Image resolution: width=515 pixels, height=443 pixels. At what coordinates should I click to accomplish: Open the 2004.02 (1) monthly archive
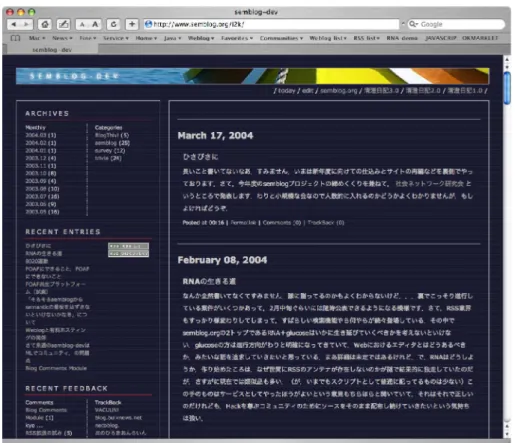pyautogui.click(x=41, y=143)
